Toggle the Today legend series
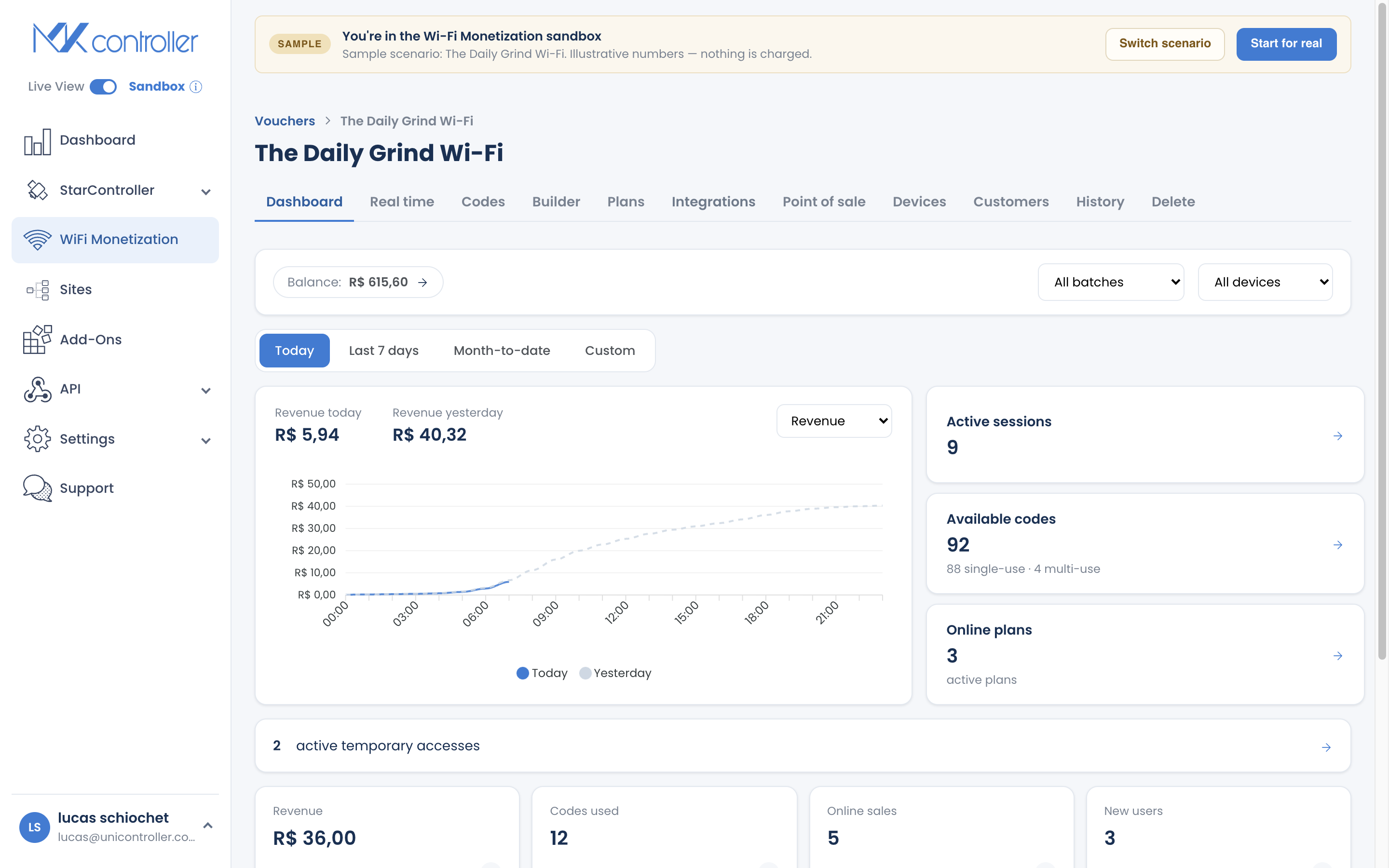 [x=542, y=673]
